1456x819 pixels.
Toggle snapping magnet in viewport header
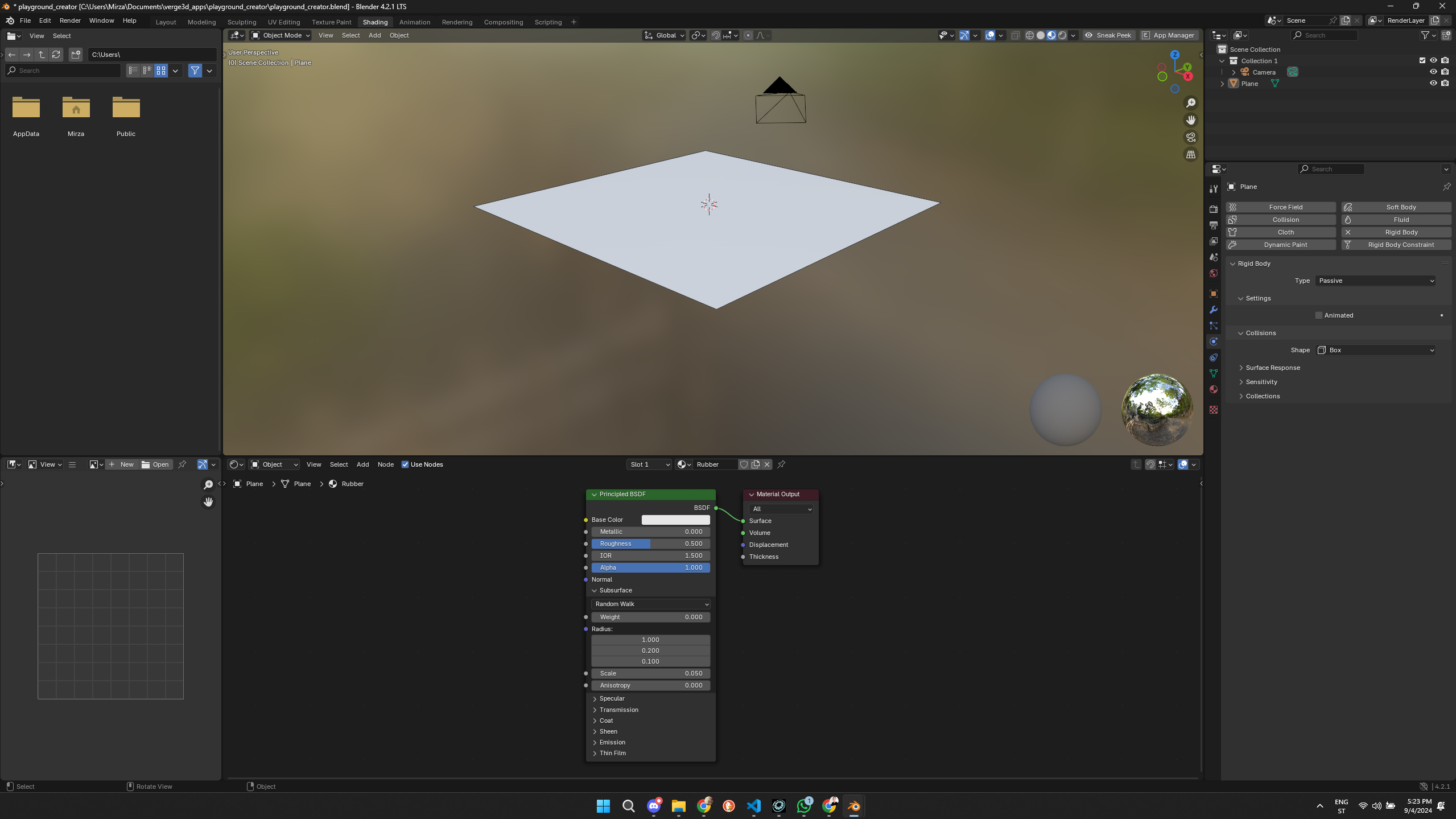click(x=716, y=35)
